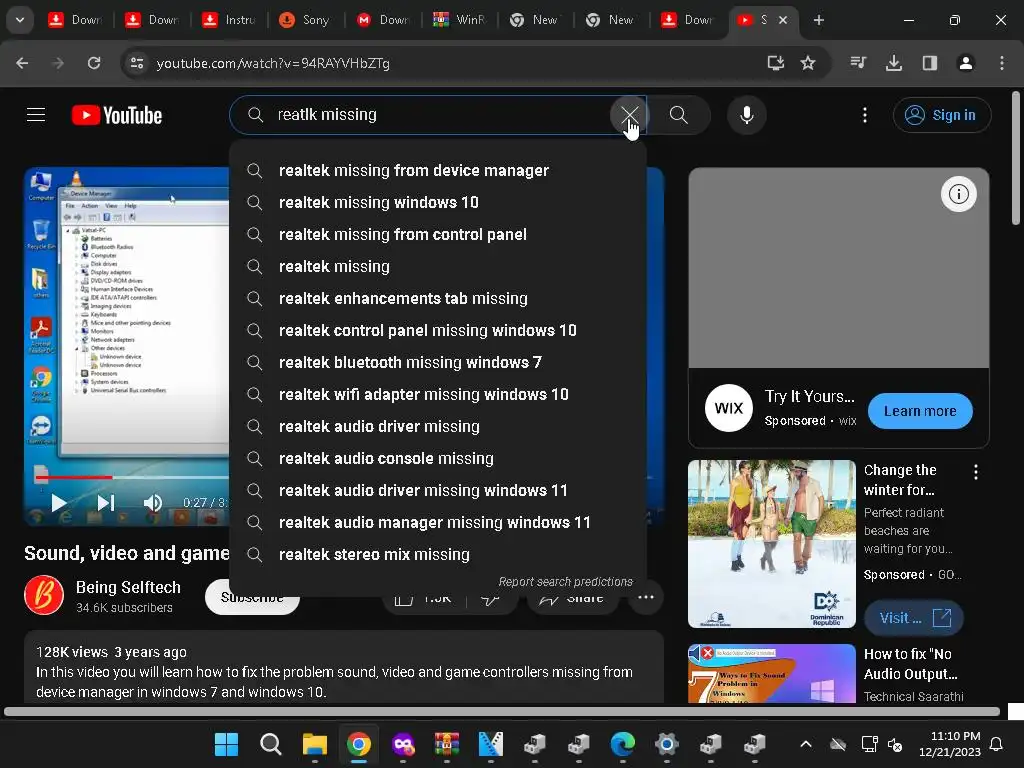The image size is (1024, 768).
Task: Click the Visit button on beach ad
Action: tap(913, 618)
